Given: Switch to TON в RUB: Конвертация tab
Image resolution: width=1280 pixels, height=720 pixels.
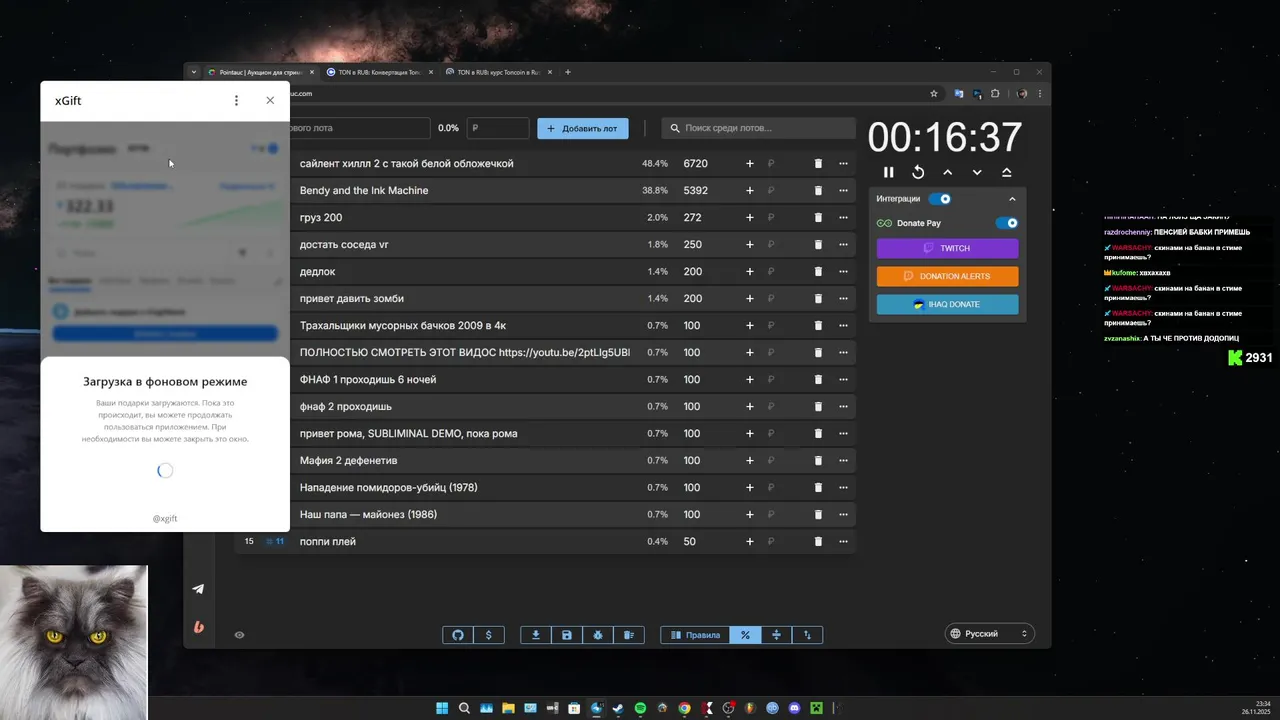Looking at the screenshot, I should 379,72.
